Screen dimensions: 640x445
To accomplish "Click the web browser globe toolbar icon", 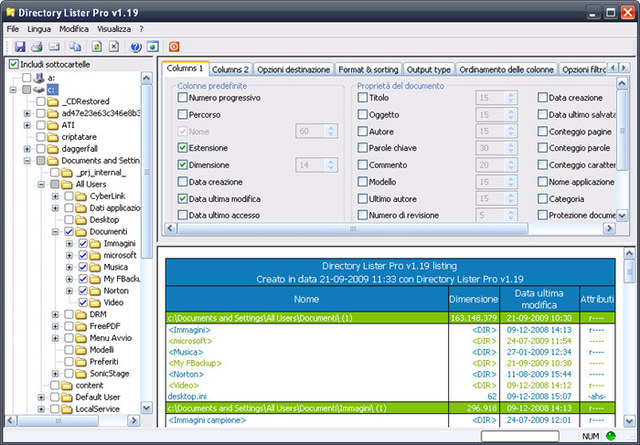I will click(153, 47).
